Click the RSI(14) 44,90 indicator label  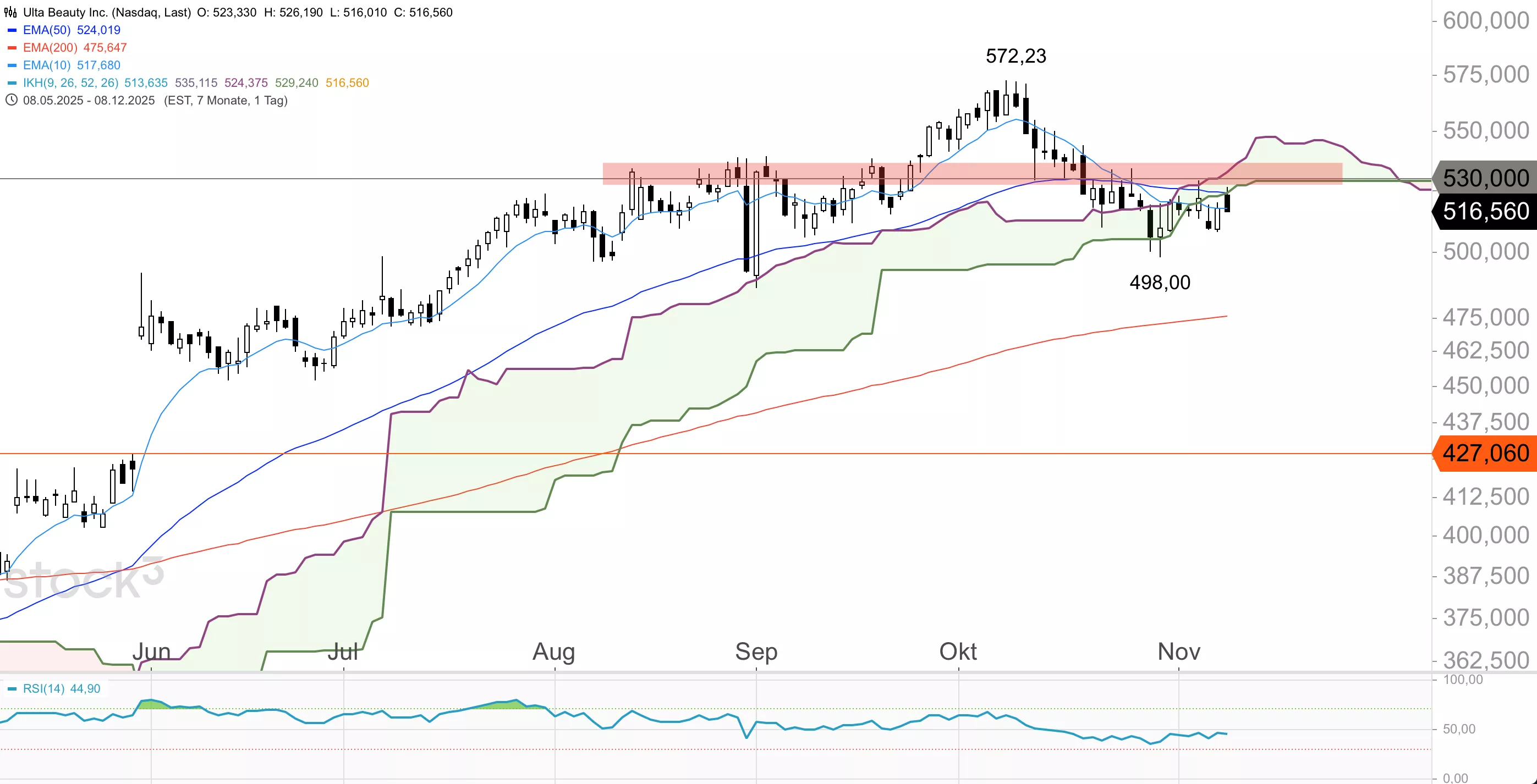point(62,689)
